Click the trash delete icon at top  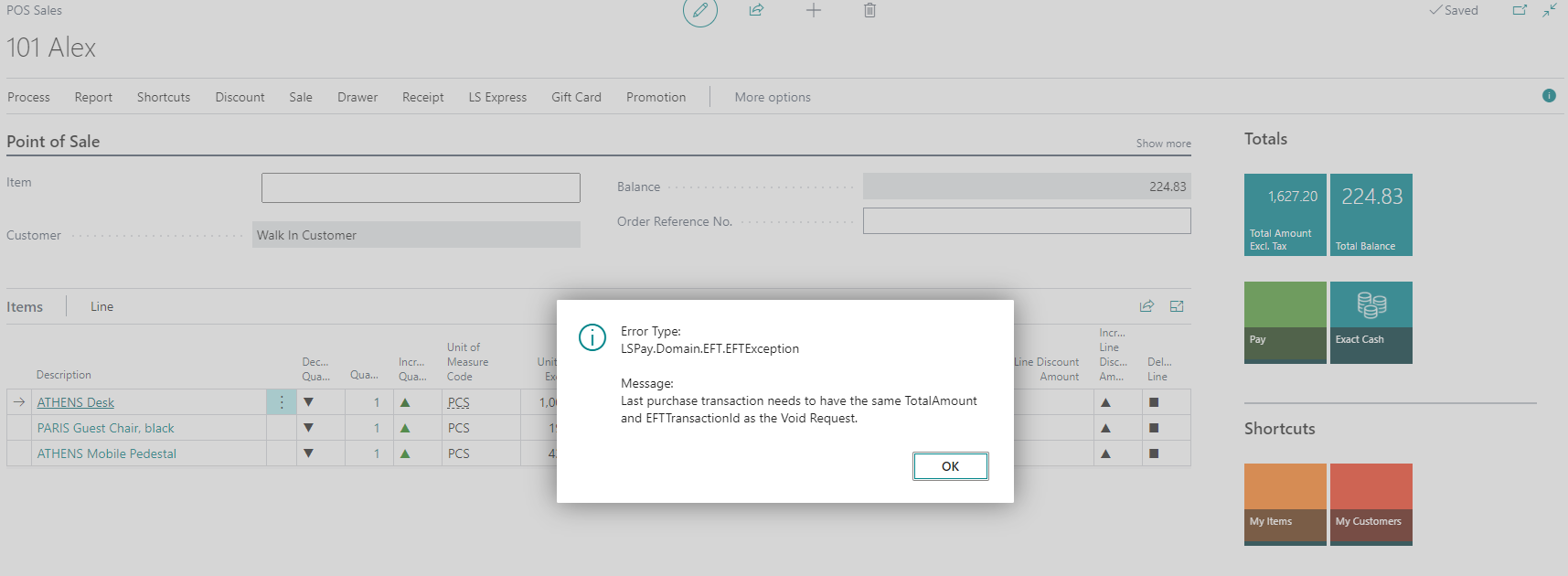(869, 10)
